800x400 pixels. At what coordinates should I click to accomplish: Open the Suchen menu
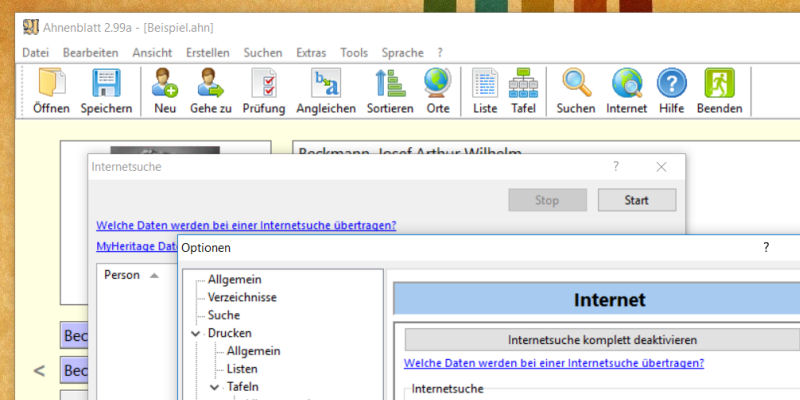point(263,53)
